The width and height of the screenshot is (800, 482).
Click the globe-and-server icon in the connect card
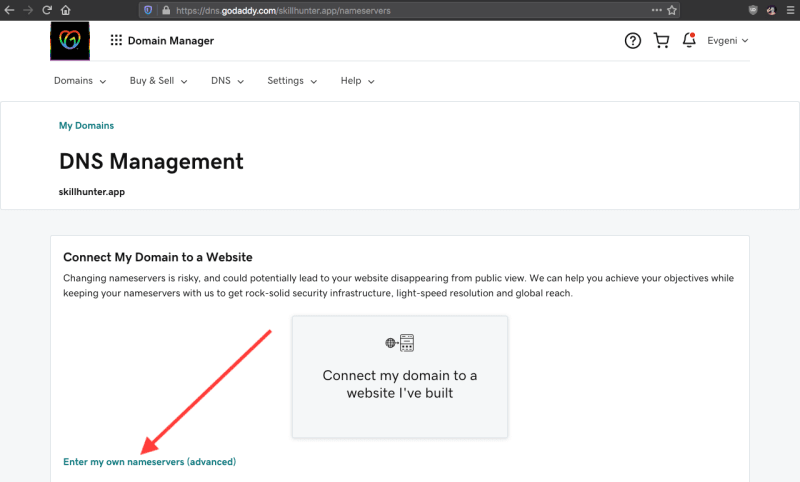(399, 343)
